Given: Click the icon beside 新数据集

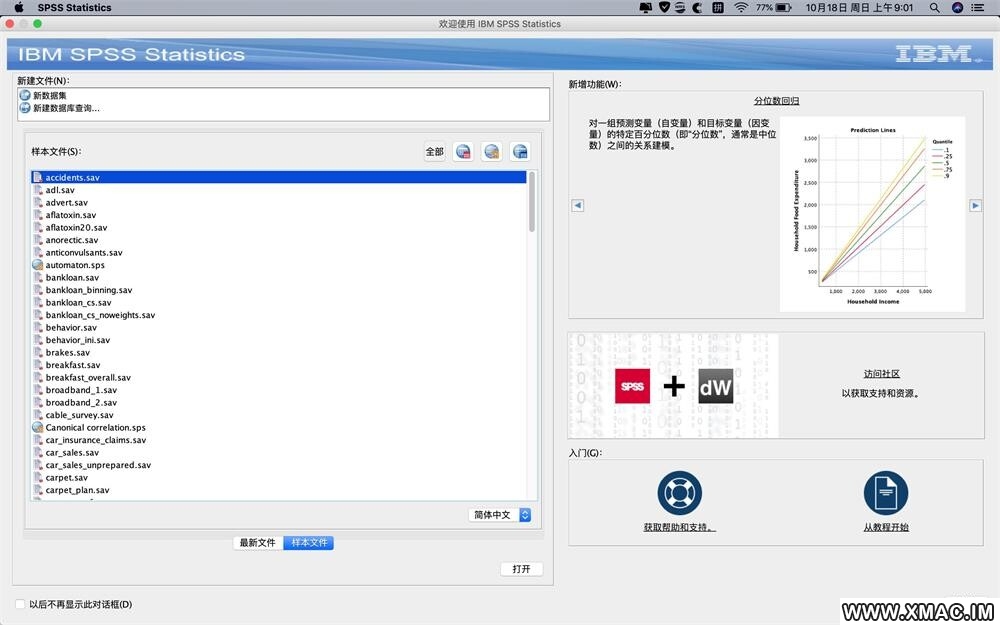Looking at the screenshot, I should (x=25, y=95).
